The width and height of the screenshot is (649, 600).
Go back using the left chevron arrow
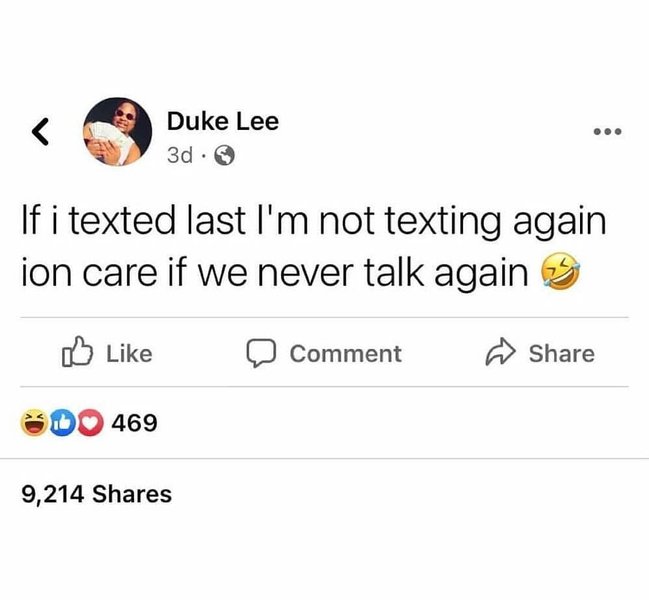41,132
